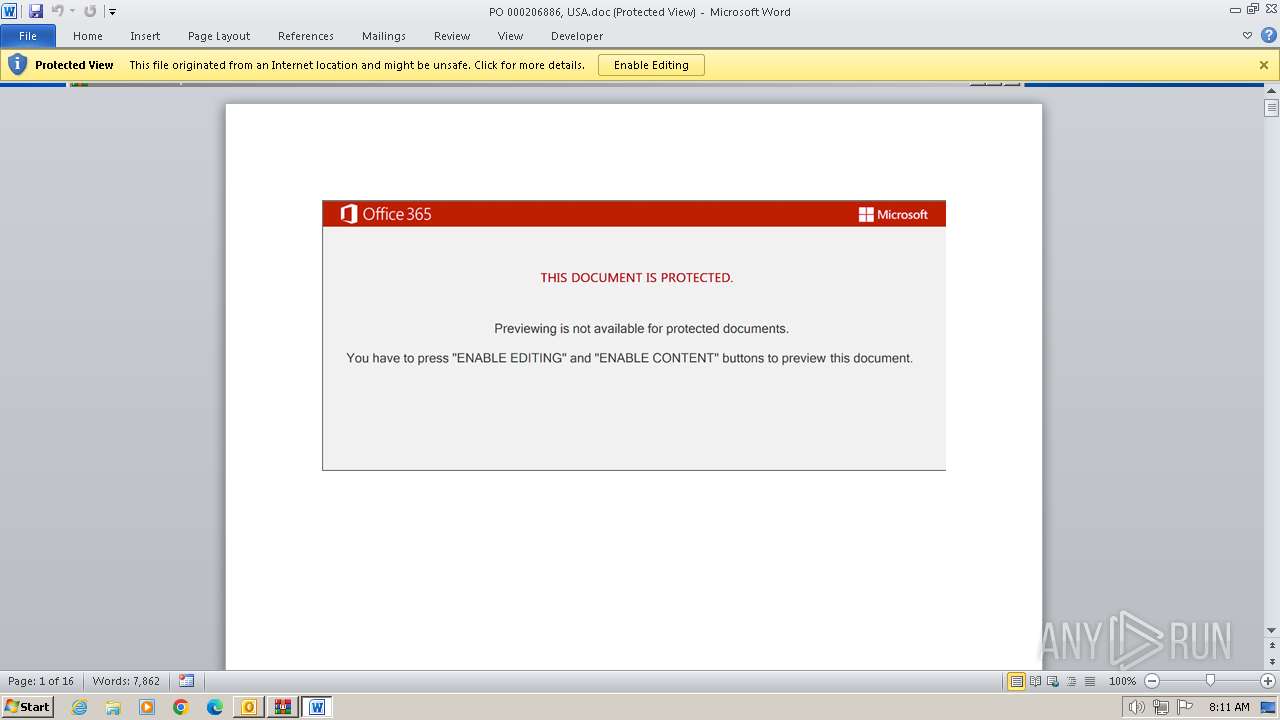Image resolution: width=1280 pixels, height=720 pixels.
Task: Open the View ribbon tab
Action: [x=510, y=36]
